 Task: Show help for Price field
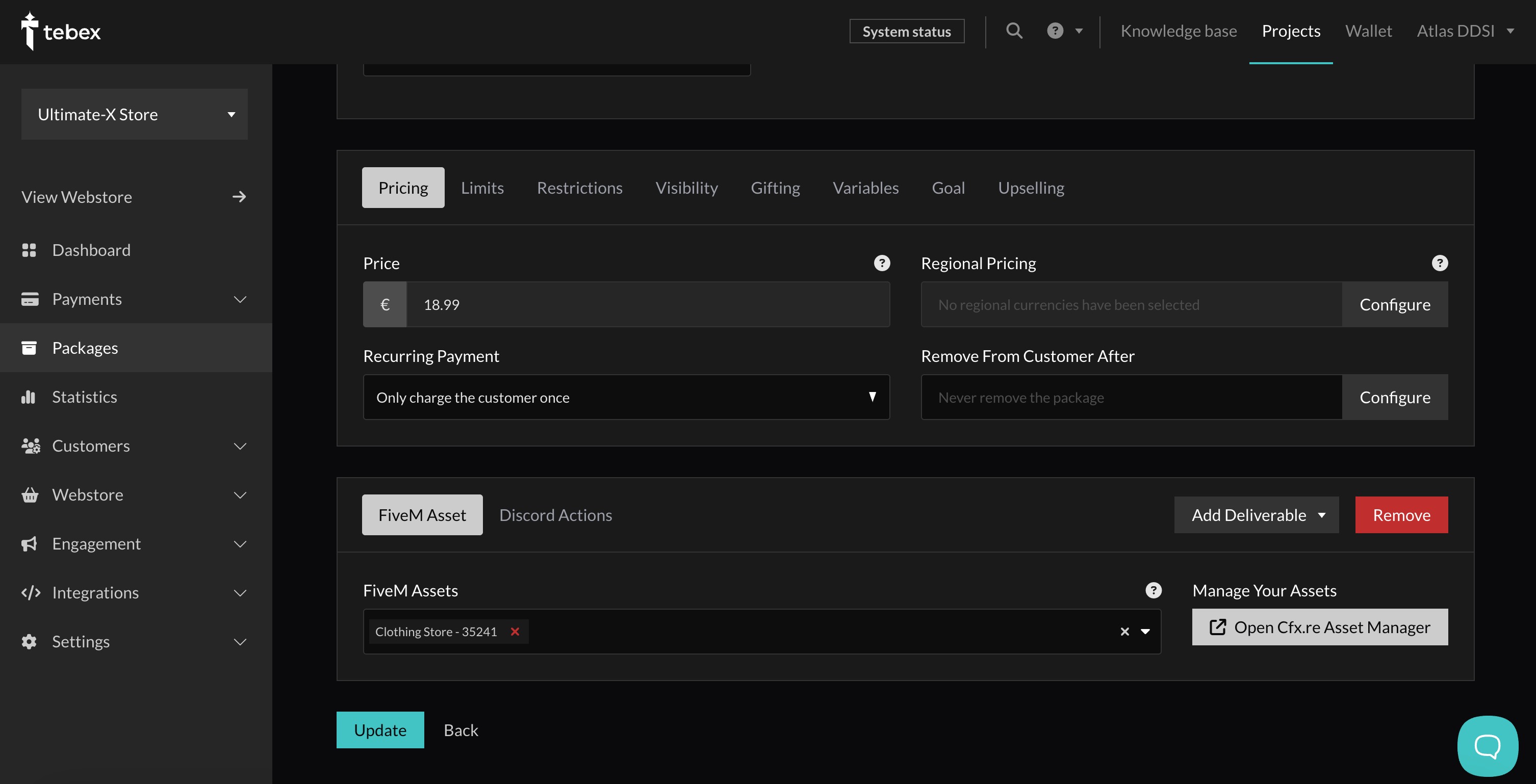coord(882,263)
